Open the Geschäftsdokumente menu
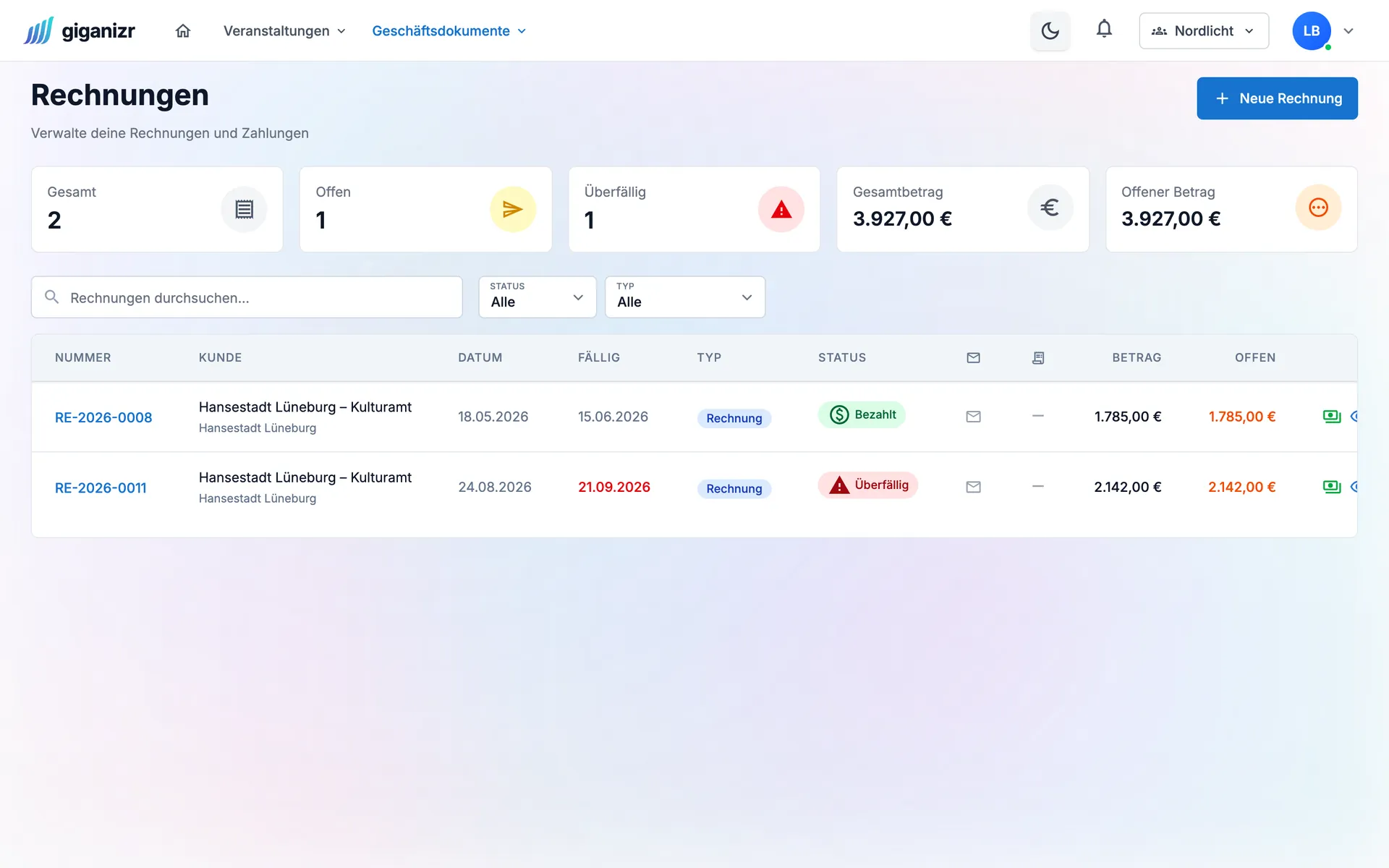Screen dimensions: 1389x868 click(x=449, y=31)
